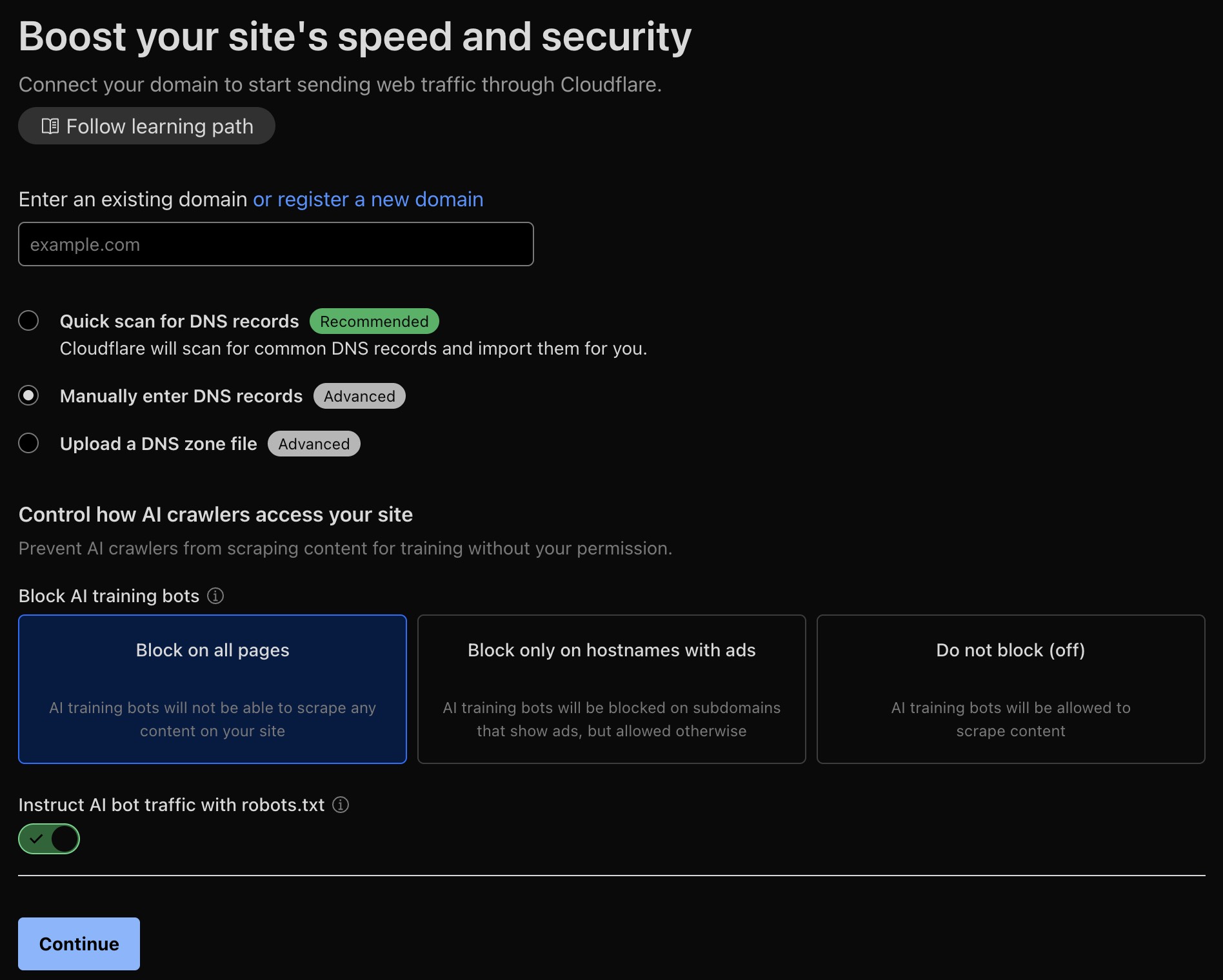Click the Manually enter DNS records label
1223x980 pixels.
(181, 396)
